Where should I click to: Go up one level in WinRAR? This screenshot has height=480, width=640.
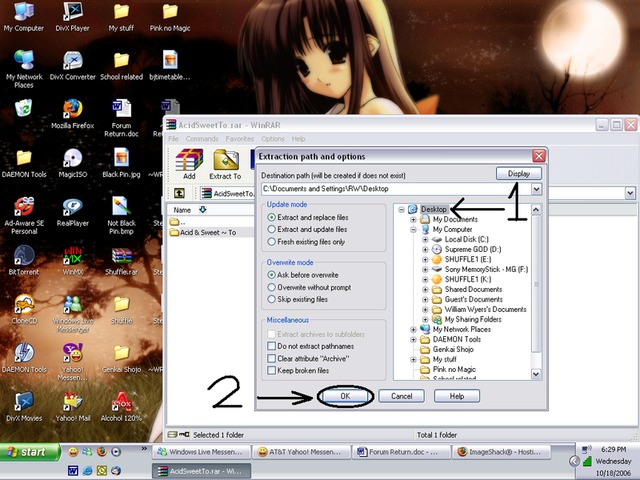[x=179, y=193]
